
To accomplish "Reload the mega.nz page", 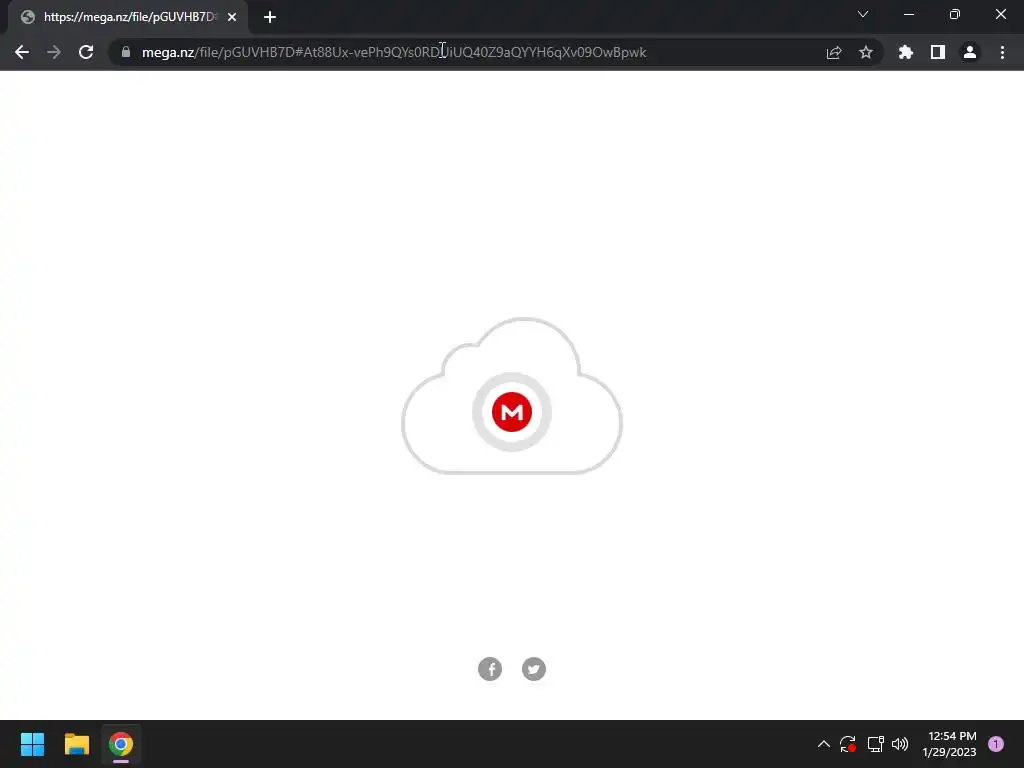I will (86, 52).
